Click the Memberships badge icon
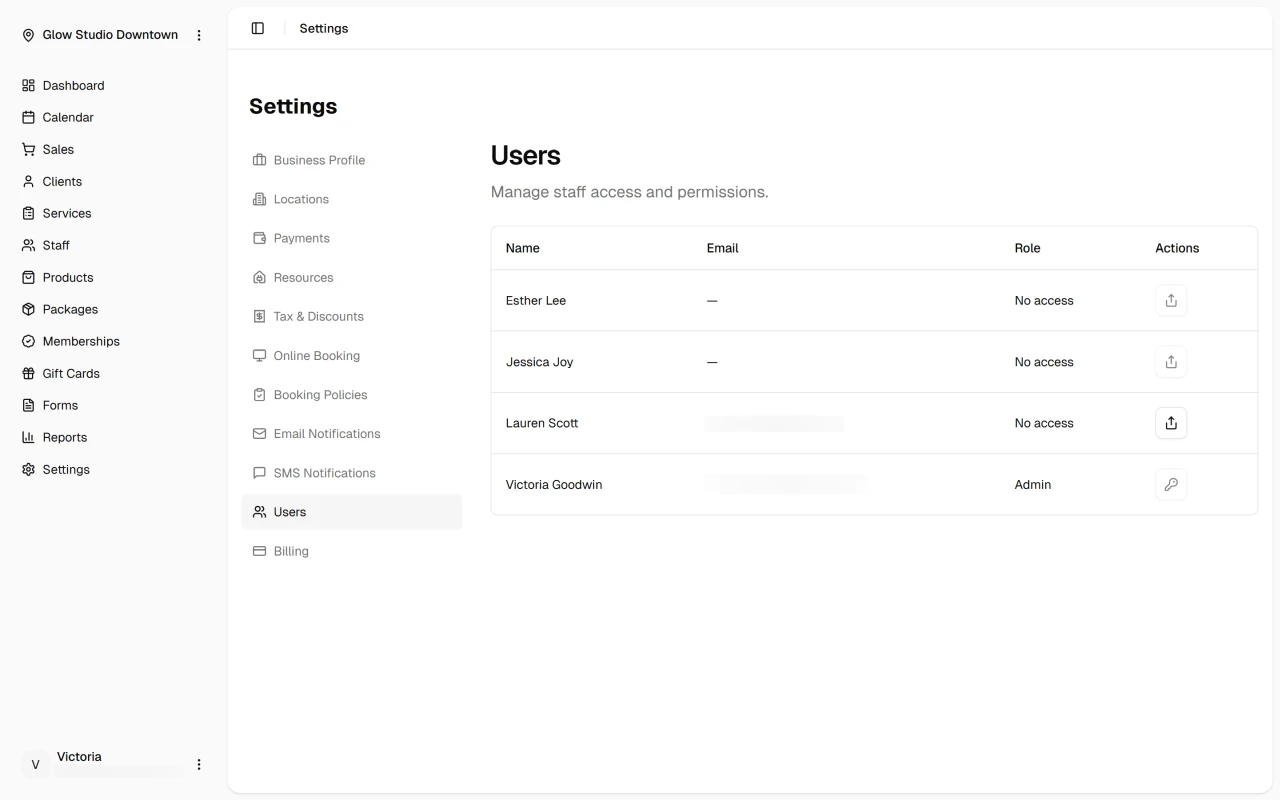The height and width of the screenshot is (800, 1280). tap(28, 341)
